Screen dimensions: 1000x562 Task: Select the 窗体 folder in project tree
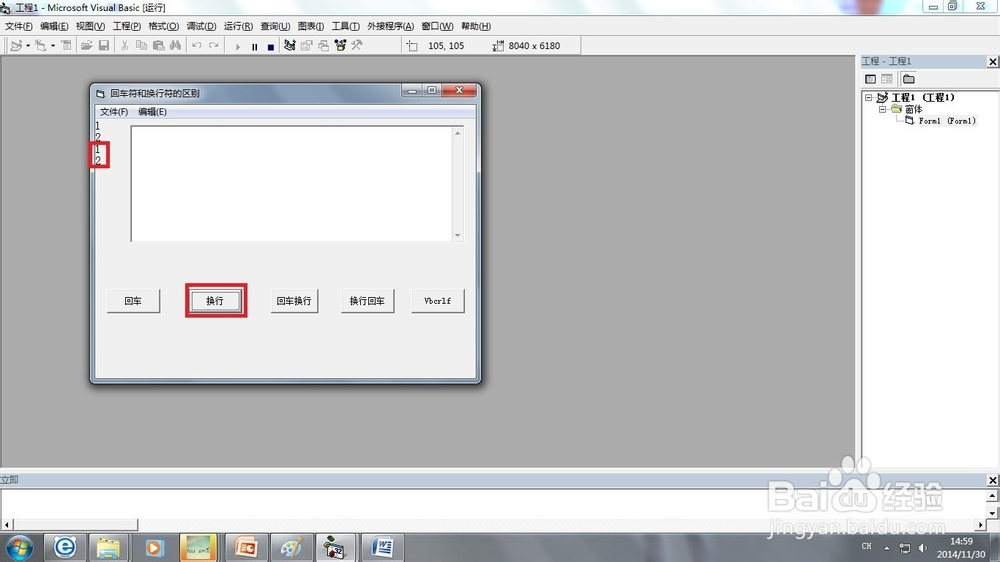coord(913,109)
